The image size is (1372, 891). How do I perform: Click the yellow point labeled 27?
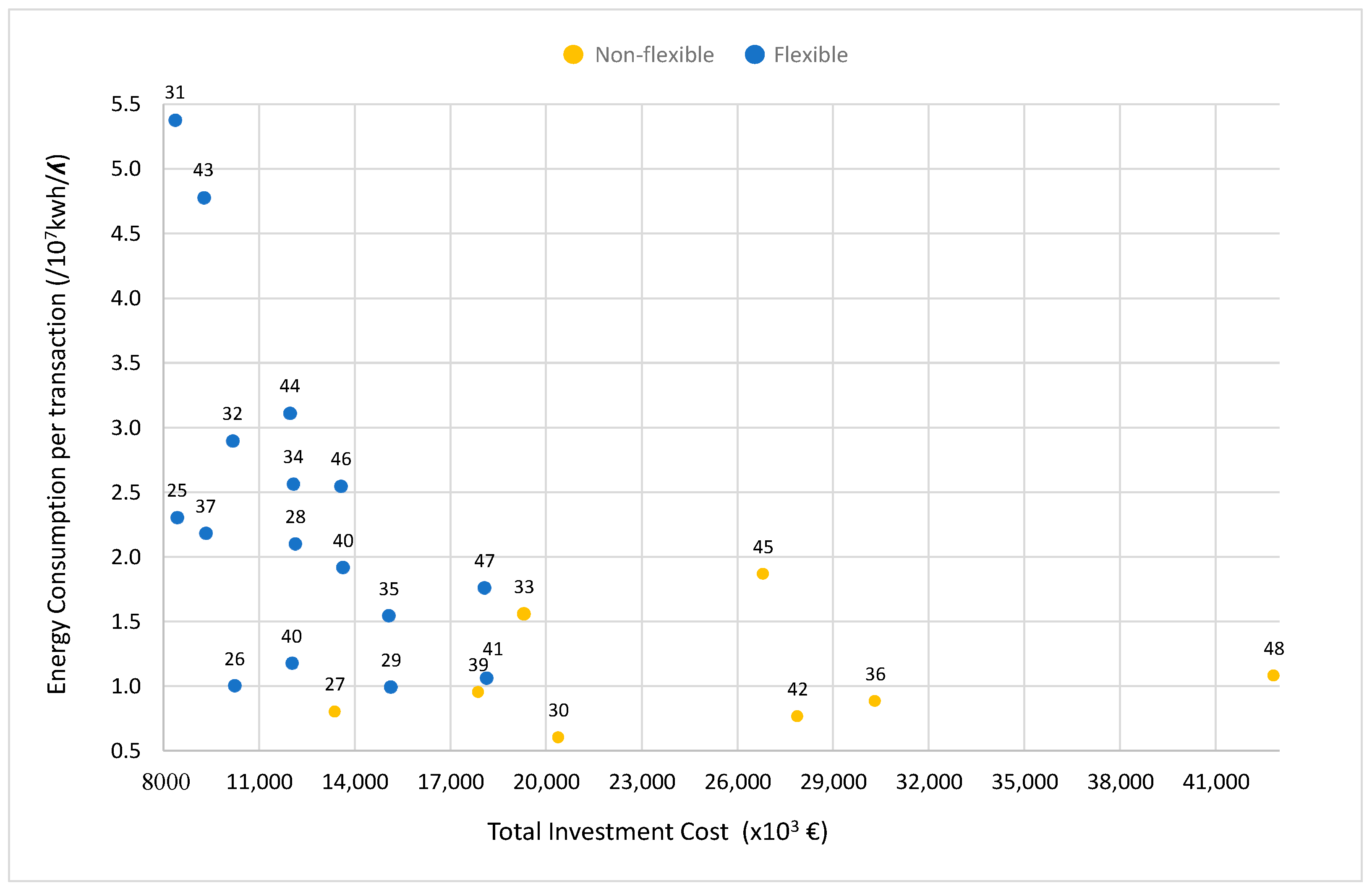click(335, 712)
